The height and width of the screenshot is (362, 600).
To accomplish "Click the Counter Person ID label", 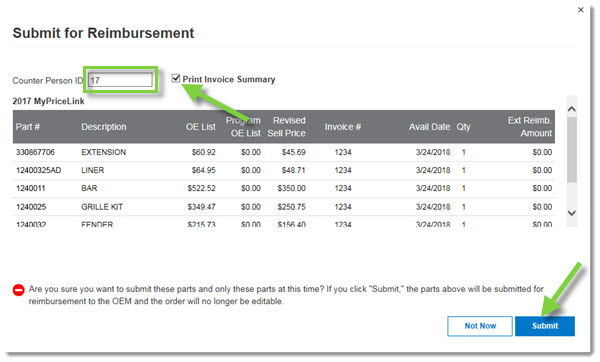I will (x=47, y=81).
